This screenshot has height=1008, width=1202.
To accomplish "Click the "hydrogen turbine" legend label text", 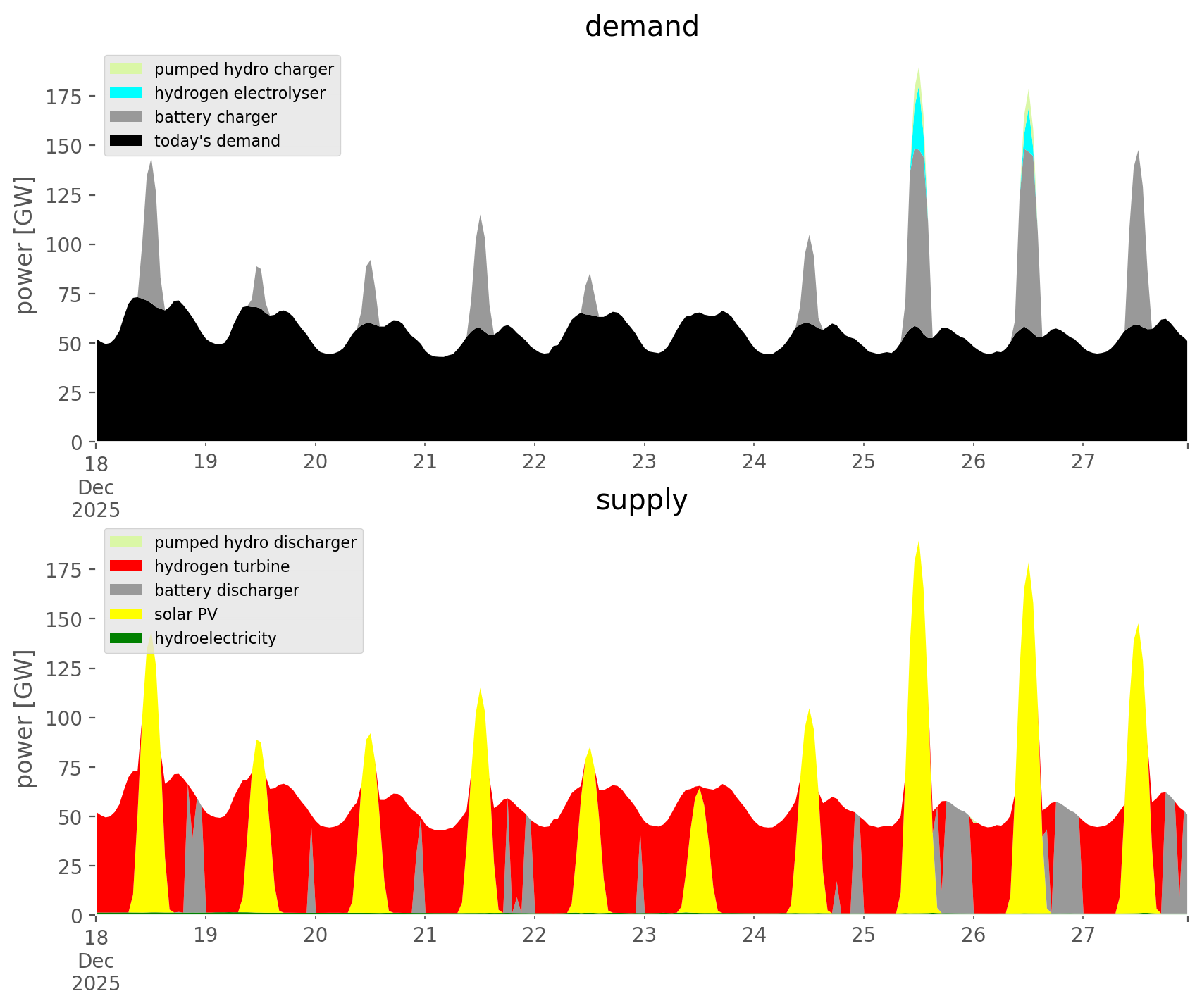I will click(x=222, y=566).
